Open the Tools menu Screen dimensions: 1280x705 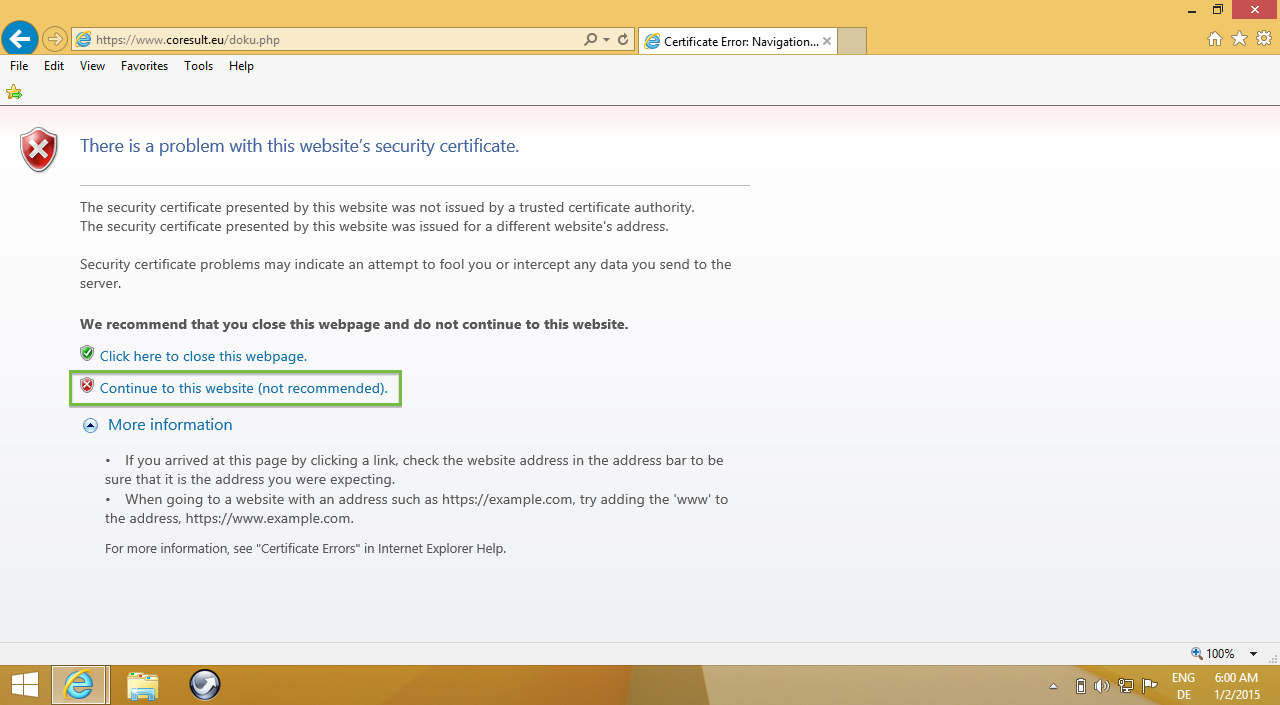pyautogui.click(x=198, y=66)
